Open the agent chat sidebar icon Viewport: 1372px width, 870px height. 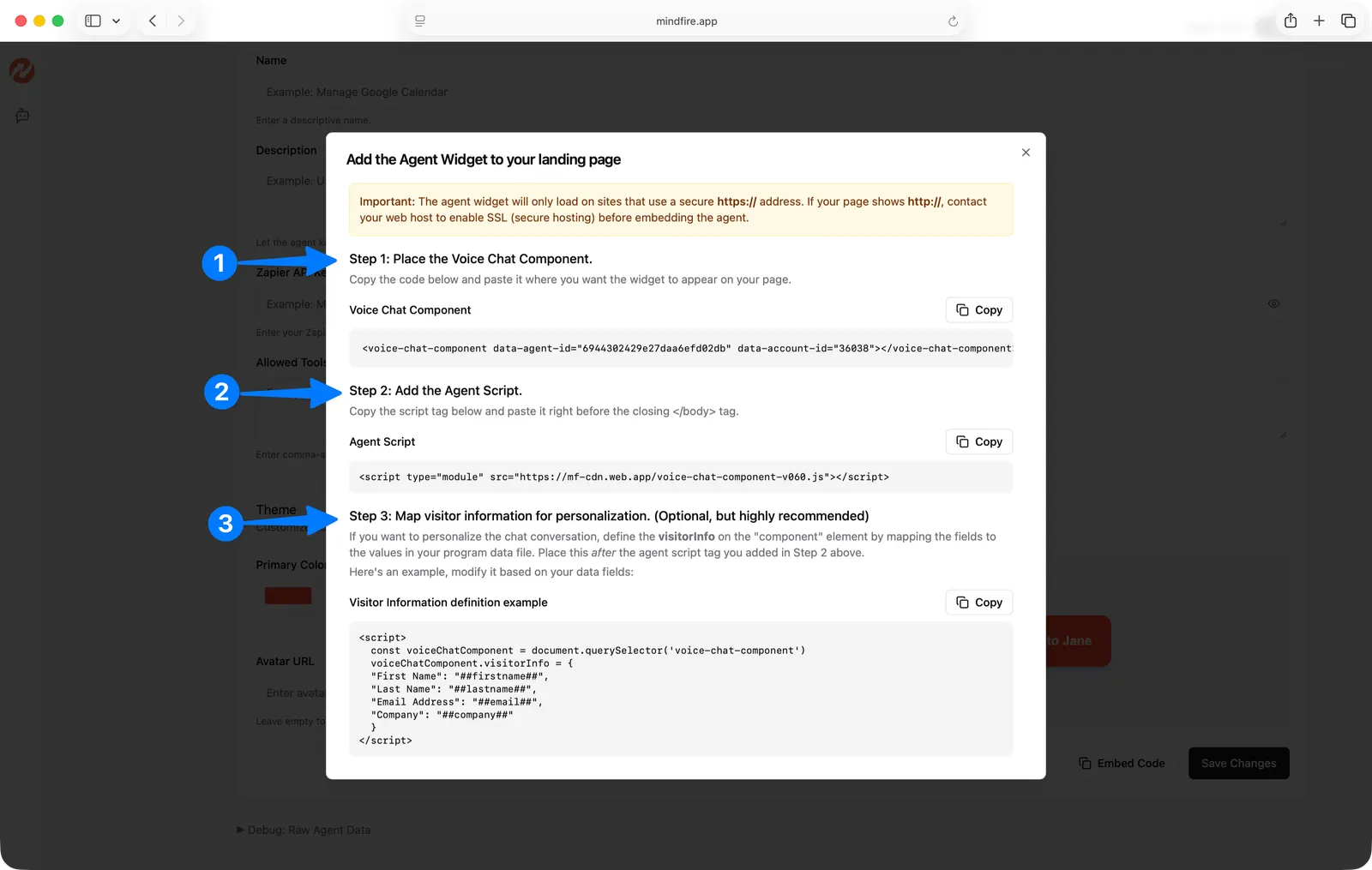pyautogui.click(x=22, y=116)
